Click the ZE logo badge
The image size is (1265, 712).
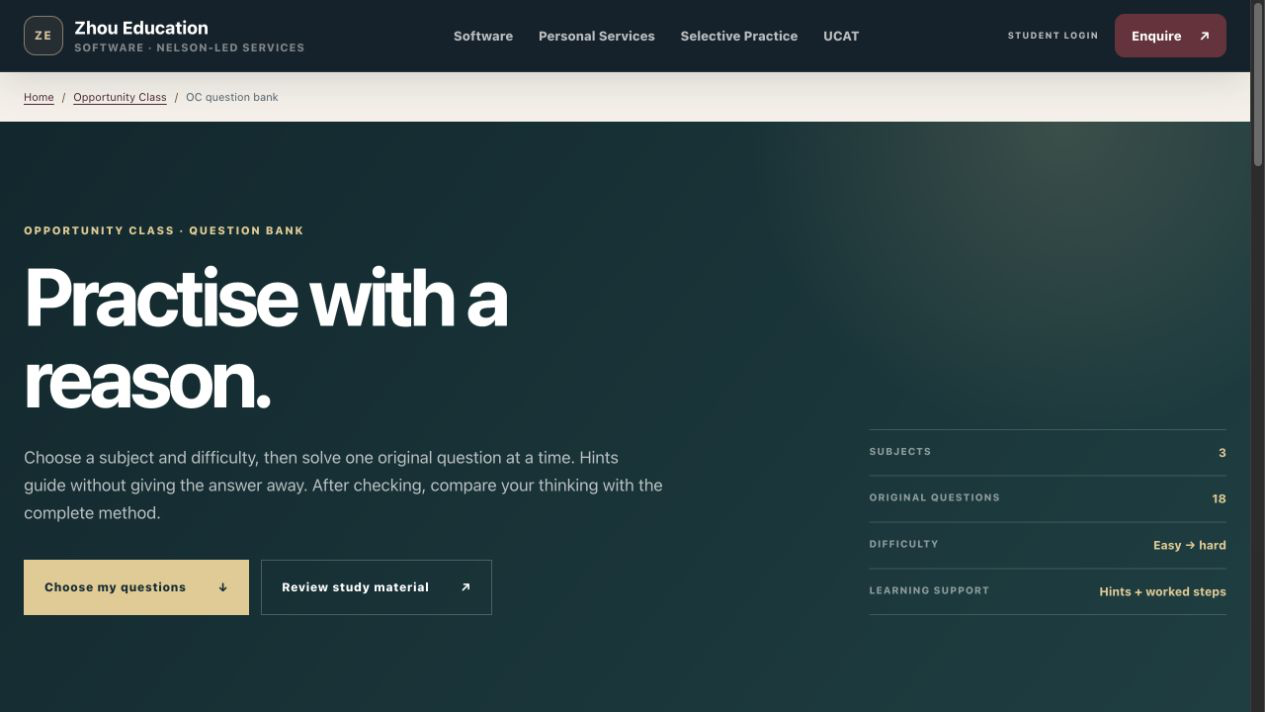click(x=43, y=36)
